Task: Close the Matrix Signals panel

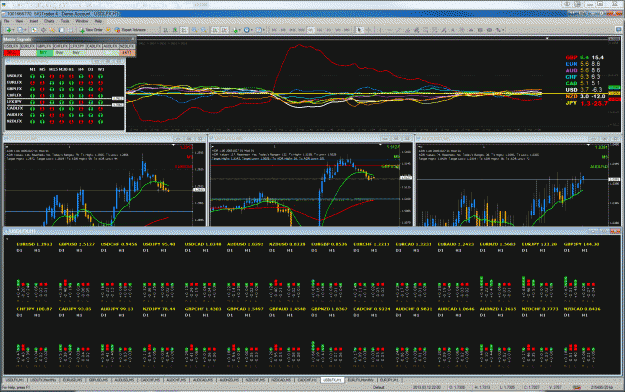Action: click(133, 39)
